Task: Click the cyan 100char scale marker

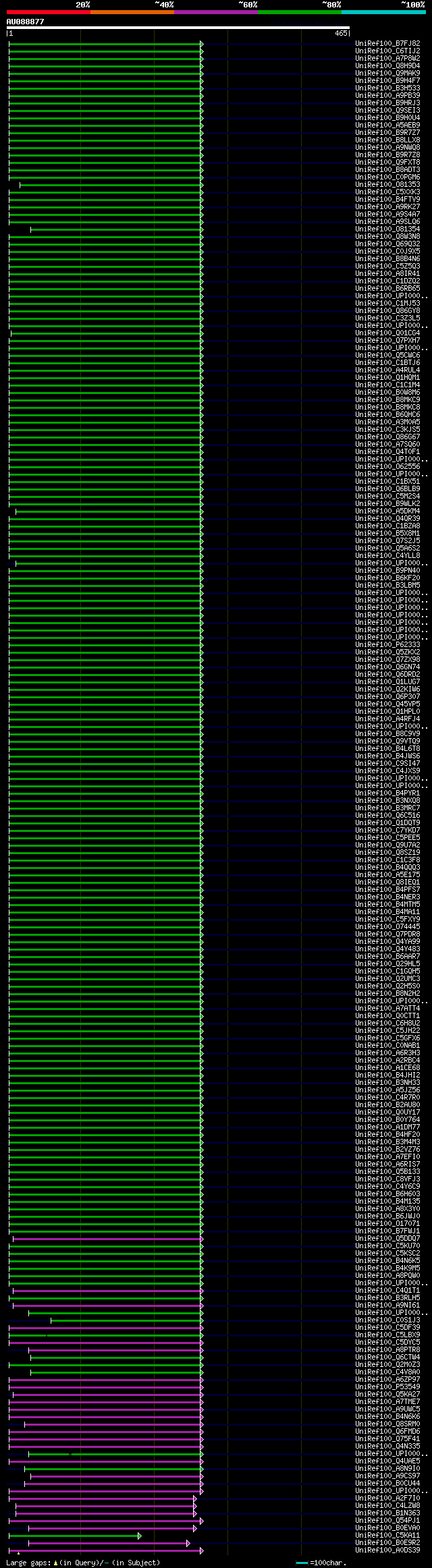Action: [x=302, y=1563]
